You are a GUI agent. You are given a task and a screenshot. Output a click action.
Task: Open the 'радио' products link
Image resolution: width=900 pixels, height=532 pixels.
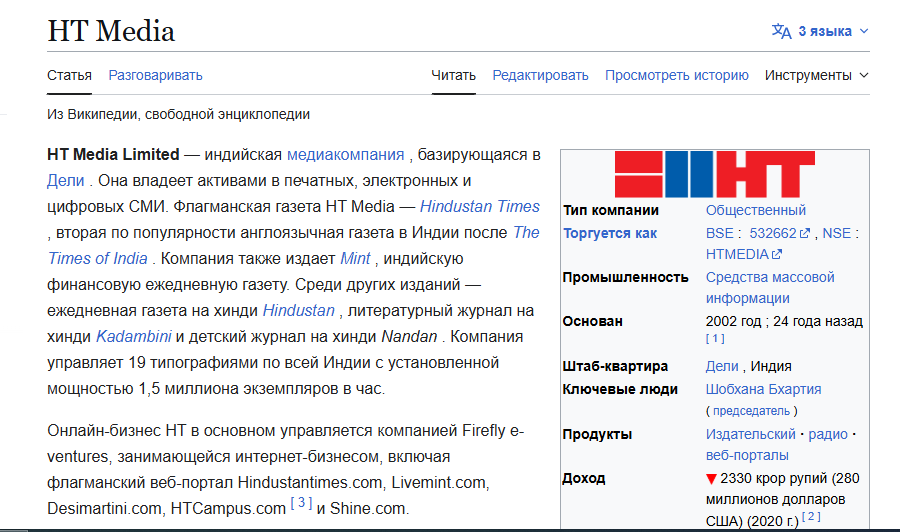(828, 434)
